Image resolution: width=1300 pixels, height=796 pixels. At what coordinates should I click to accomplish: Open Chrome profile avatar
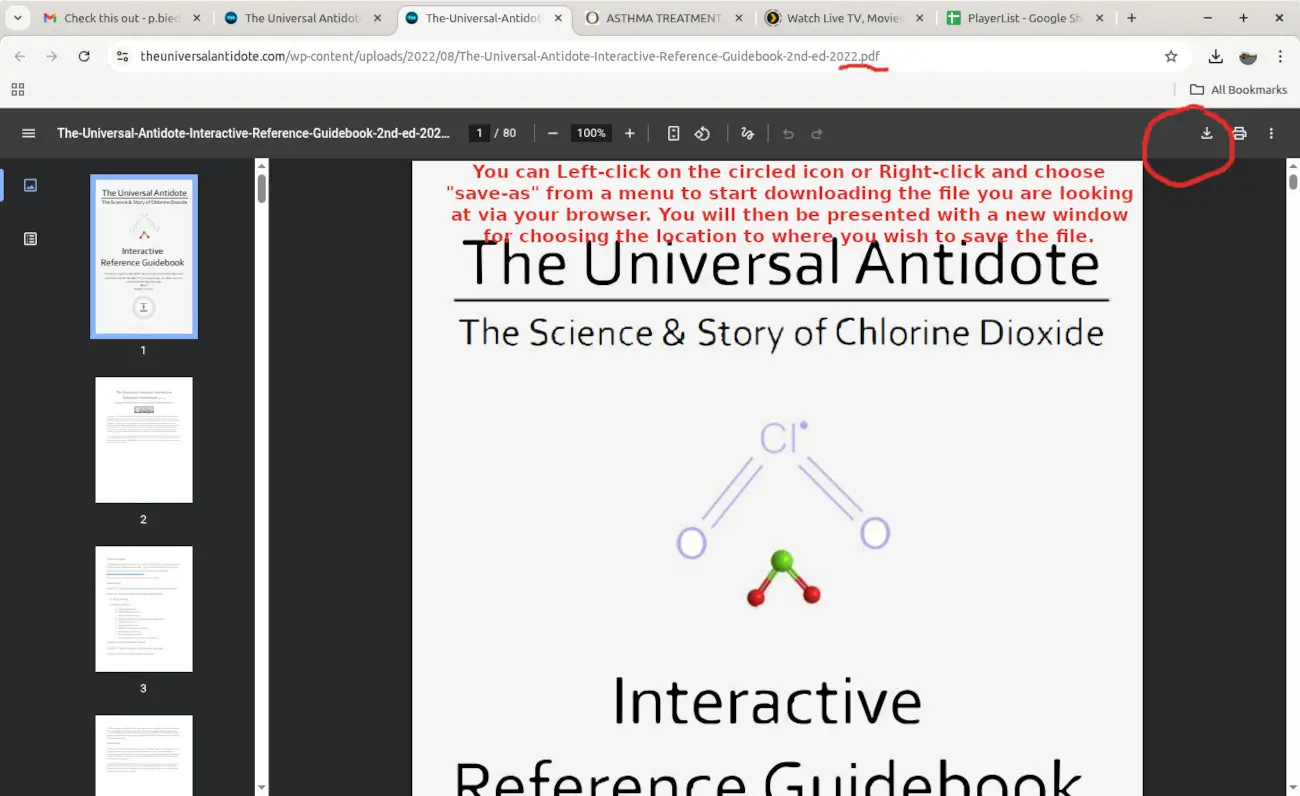pos(1248,57)
